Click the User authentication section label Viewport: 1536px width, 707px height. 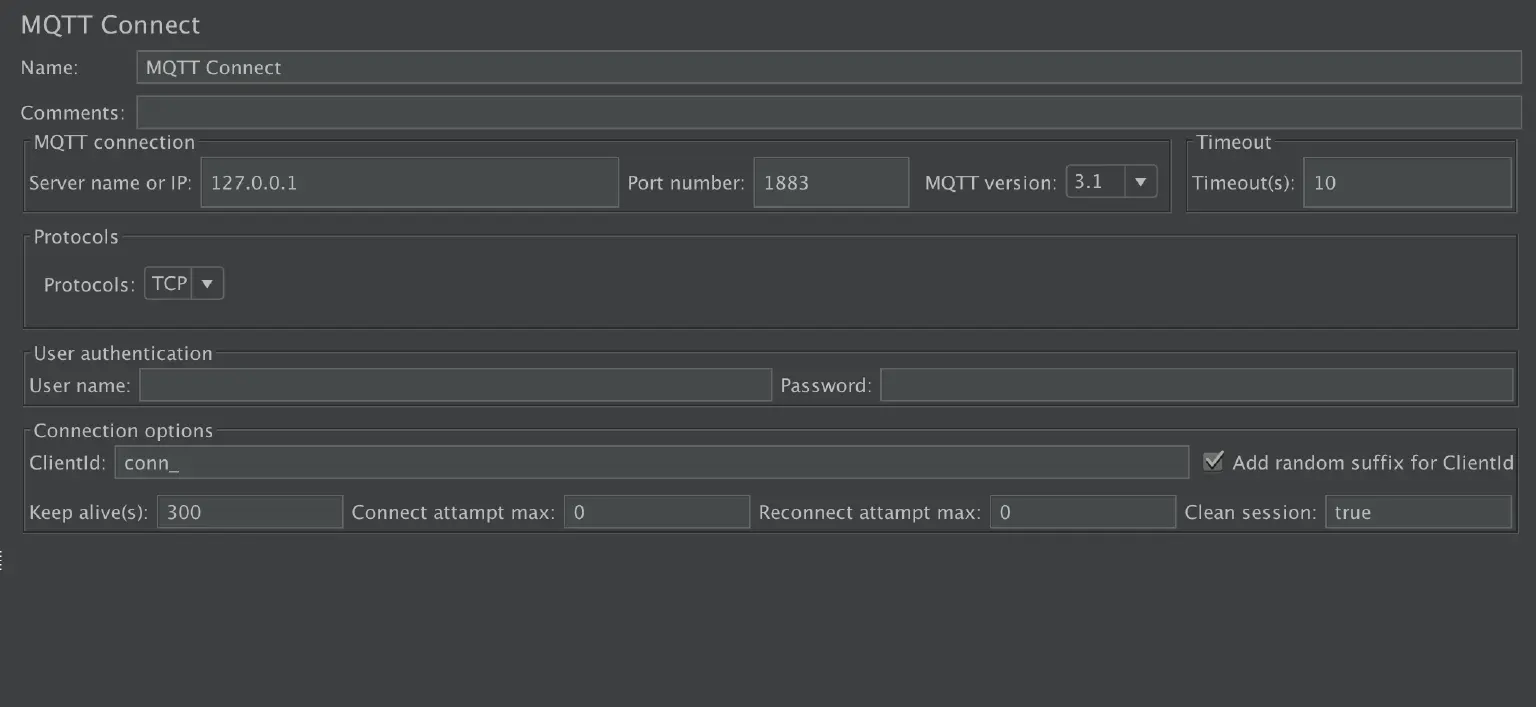pyautogui.click(x=123, y=353)
